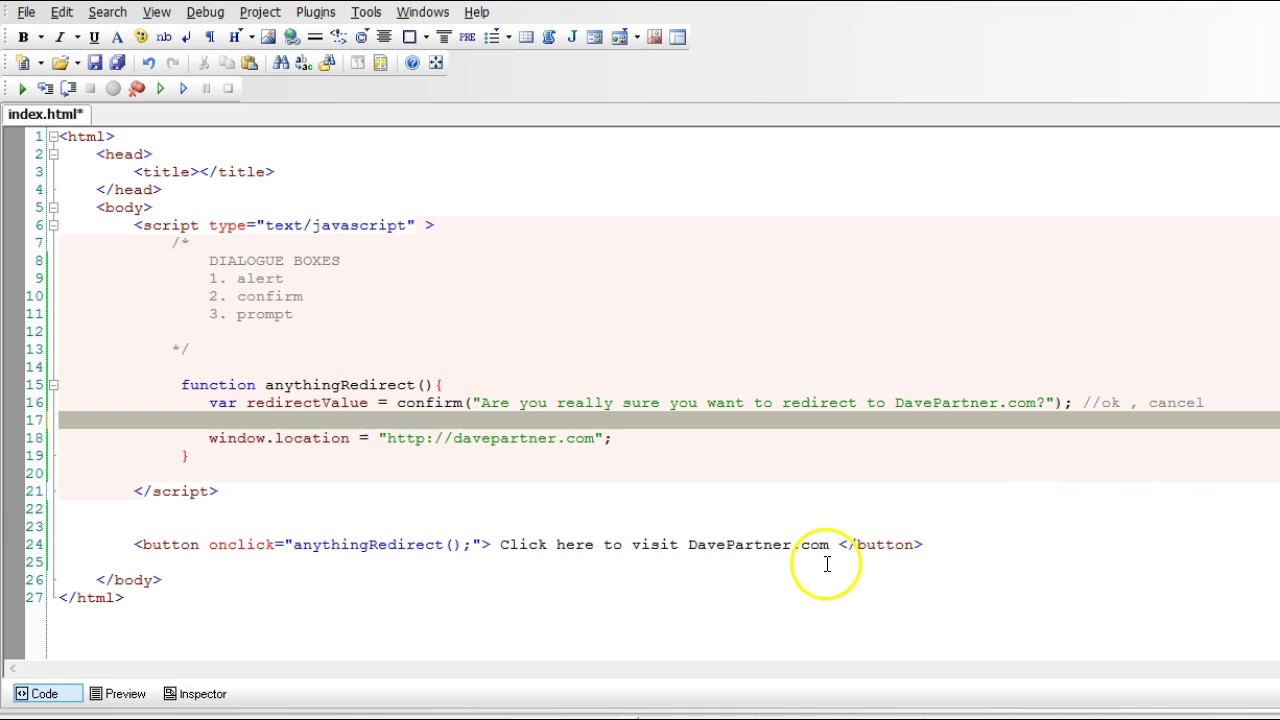
Task: Place cursor on empty highlighted line 17
Action: click(x=669, y=420)
